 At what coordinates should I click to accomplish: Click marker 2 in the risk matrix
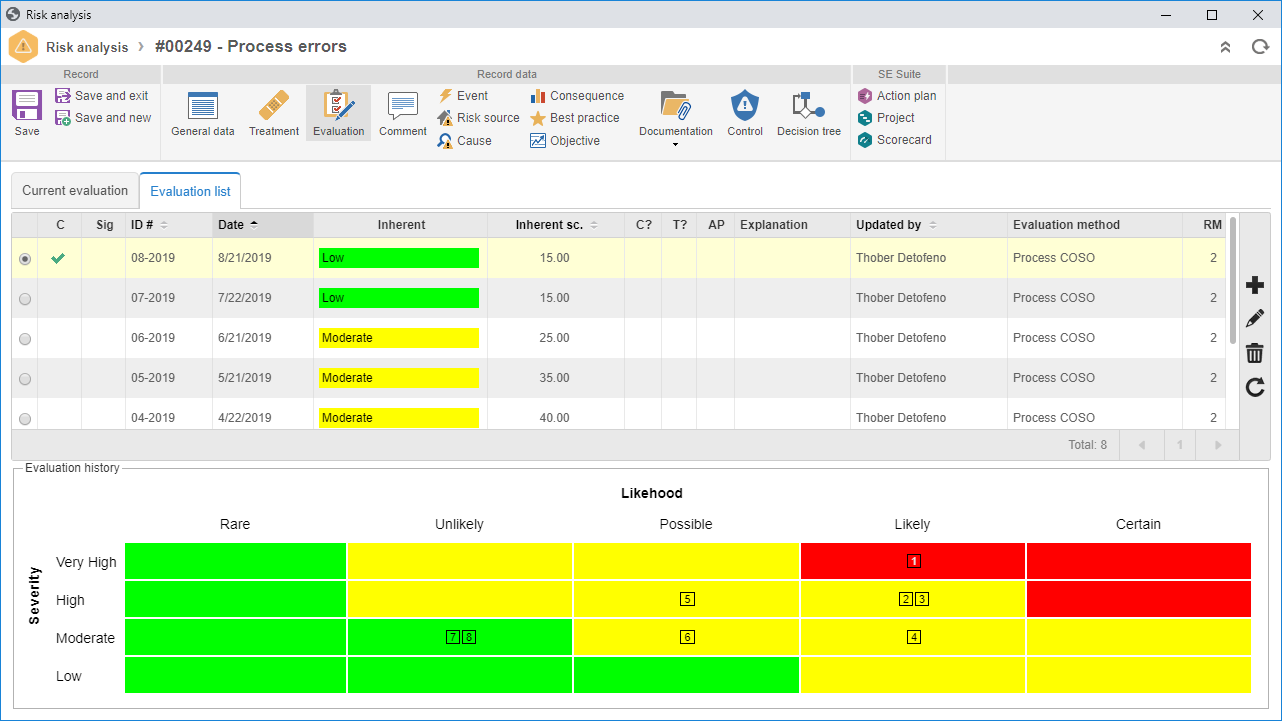(x=906, y=599)
